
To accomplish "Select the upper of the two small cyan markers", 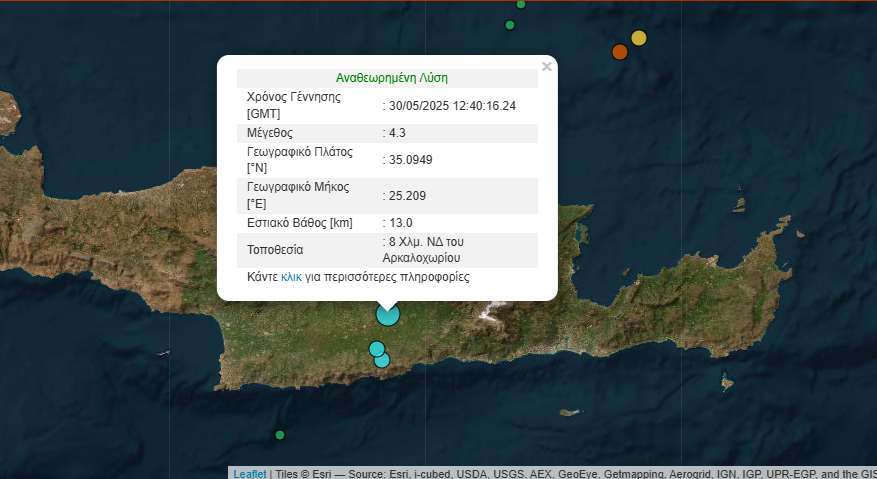I will (376, 348).
